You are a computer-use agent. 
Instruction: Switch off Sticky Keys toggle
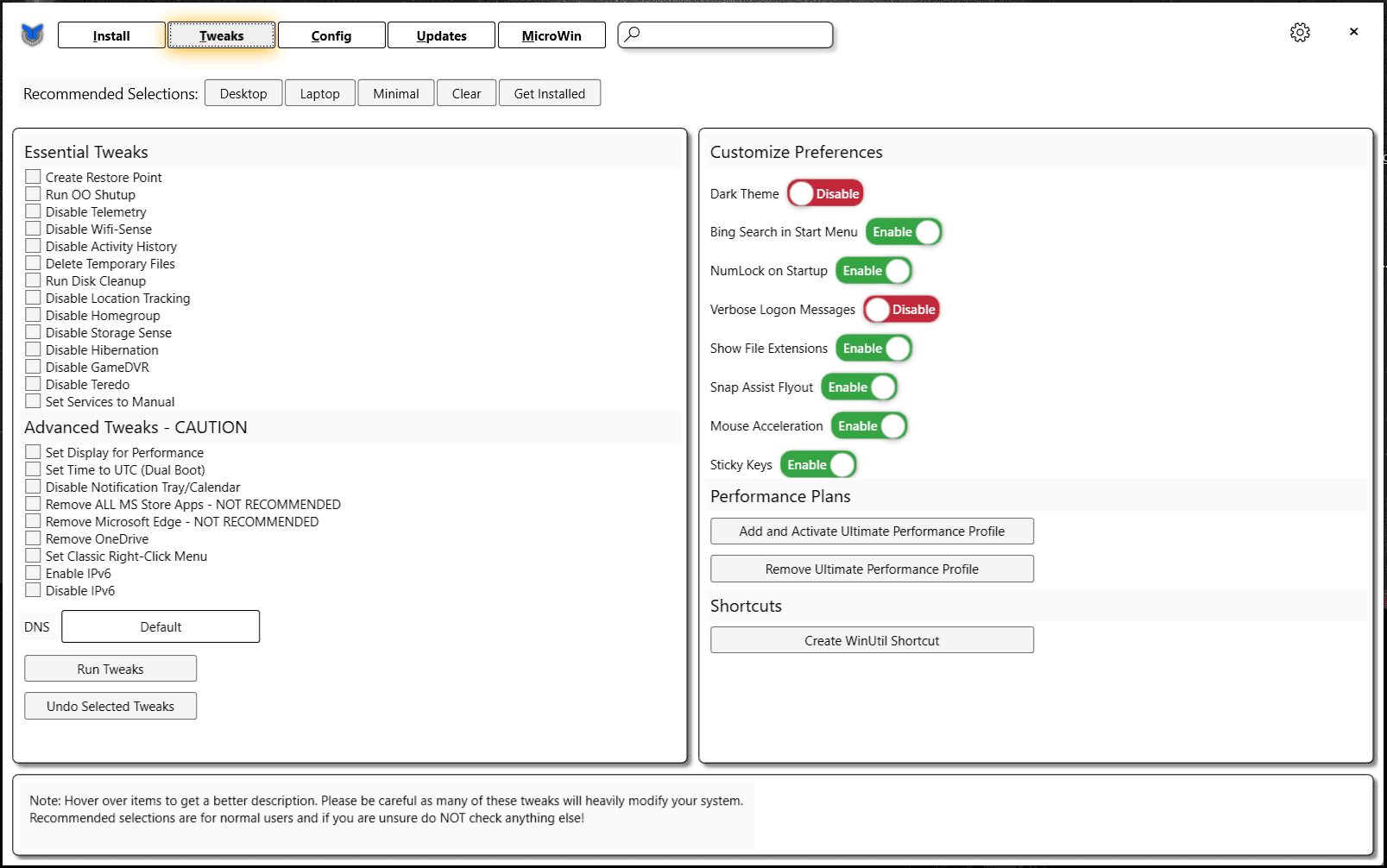click(818, 465)
